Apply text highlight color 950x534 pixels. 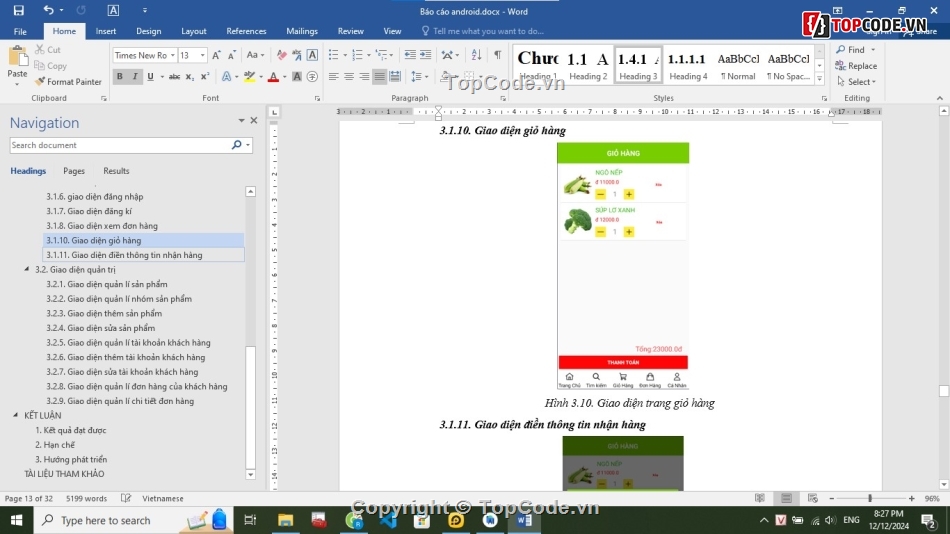[250, 76]
